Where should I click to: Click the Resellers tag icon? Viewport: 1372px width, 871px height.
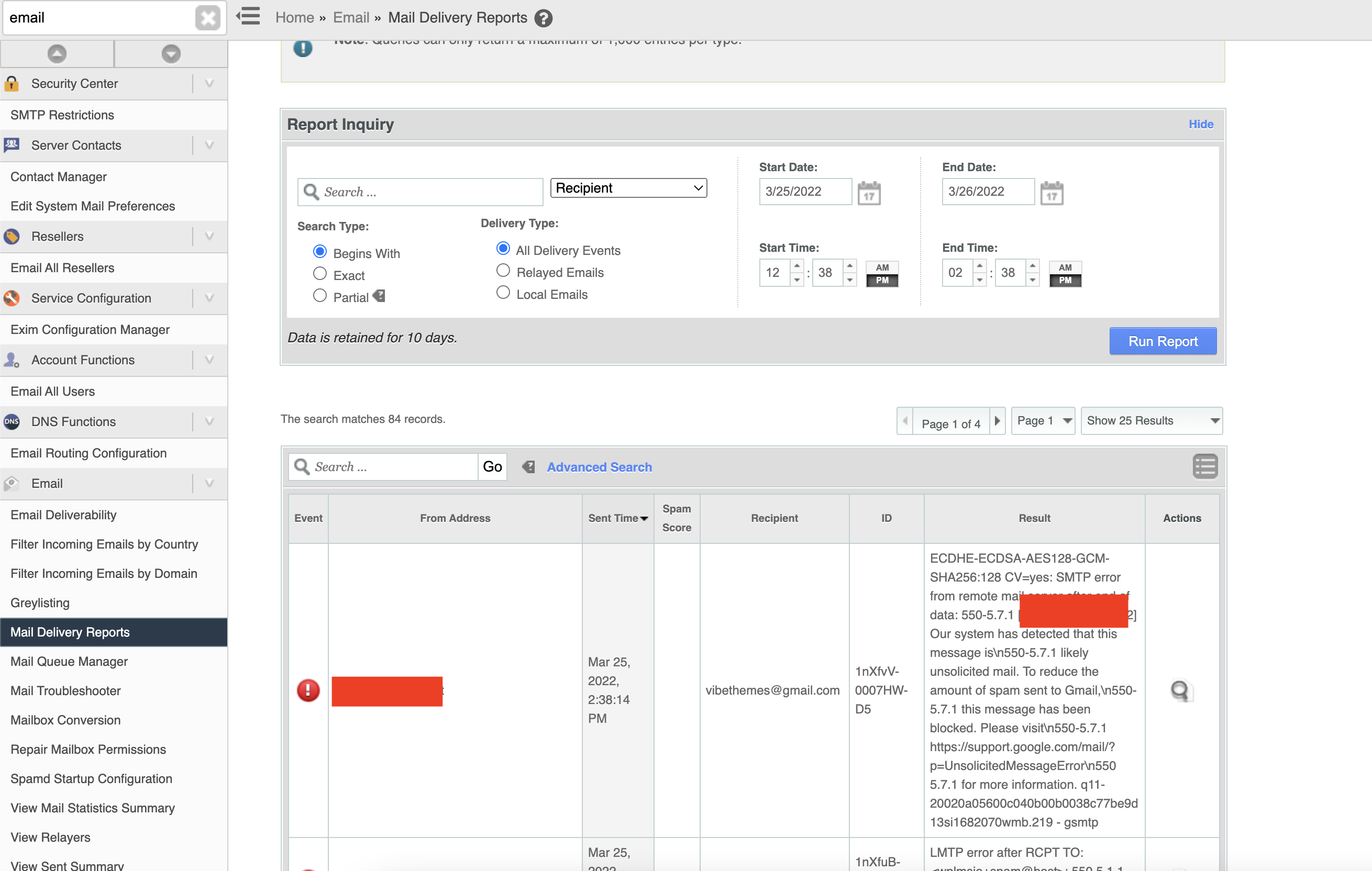[x=12, y=237]
